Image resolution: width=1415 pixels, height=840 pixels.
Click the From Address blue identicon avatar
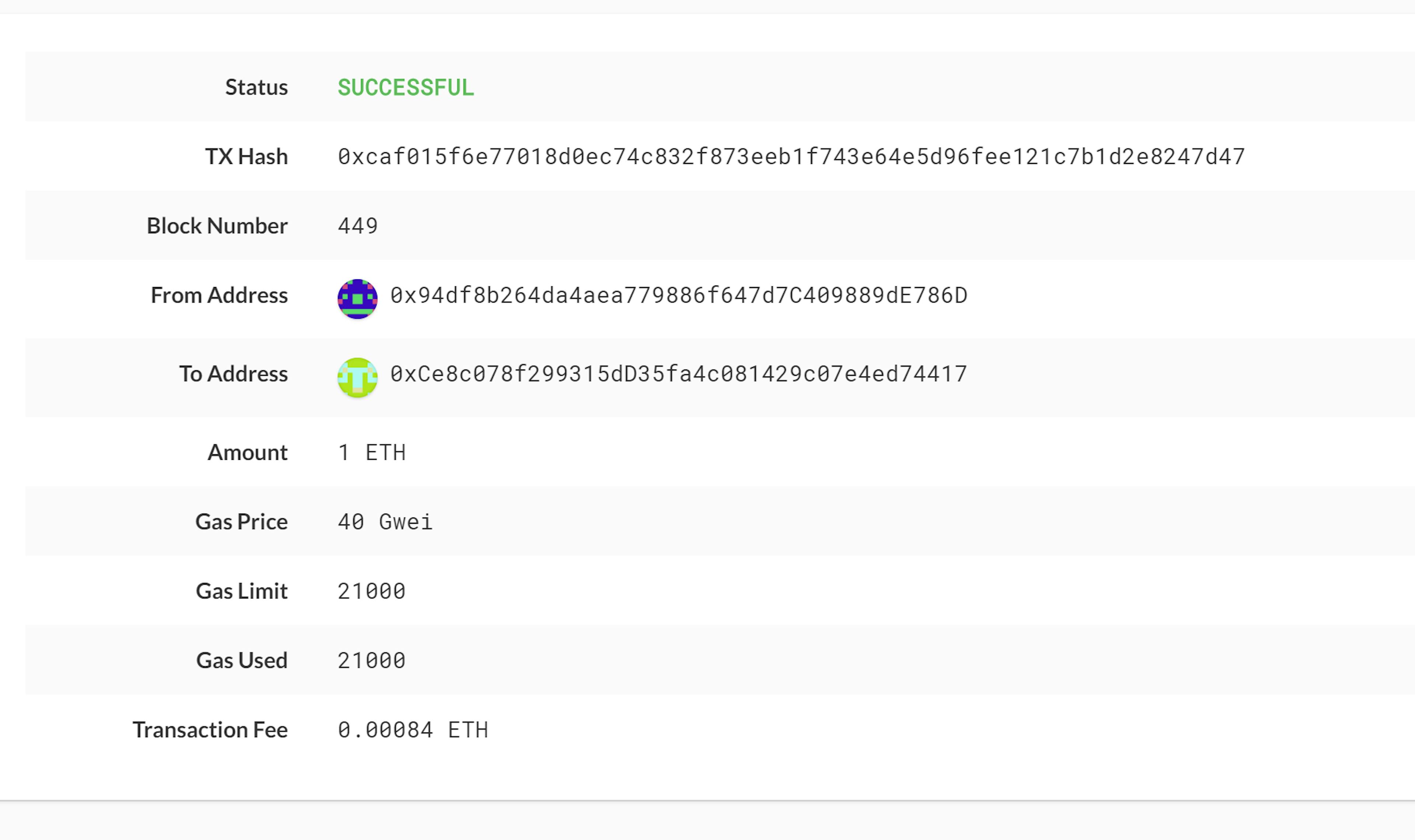coord(357,299)
